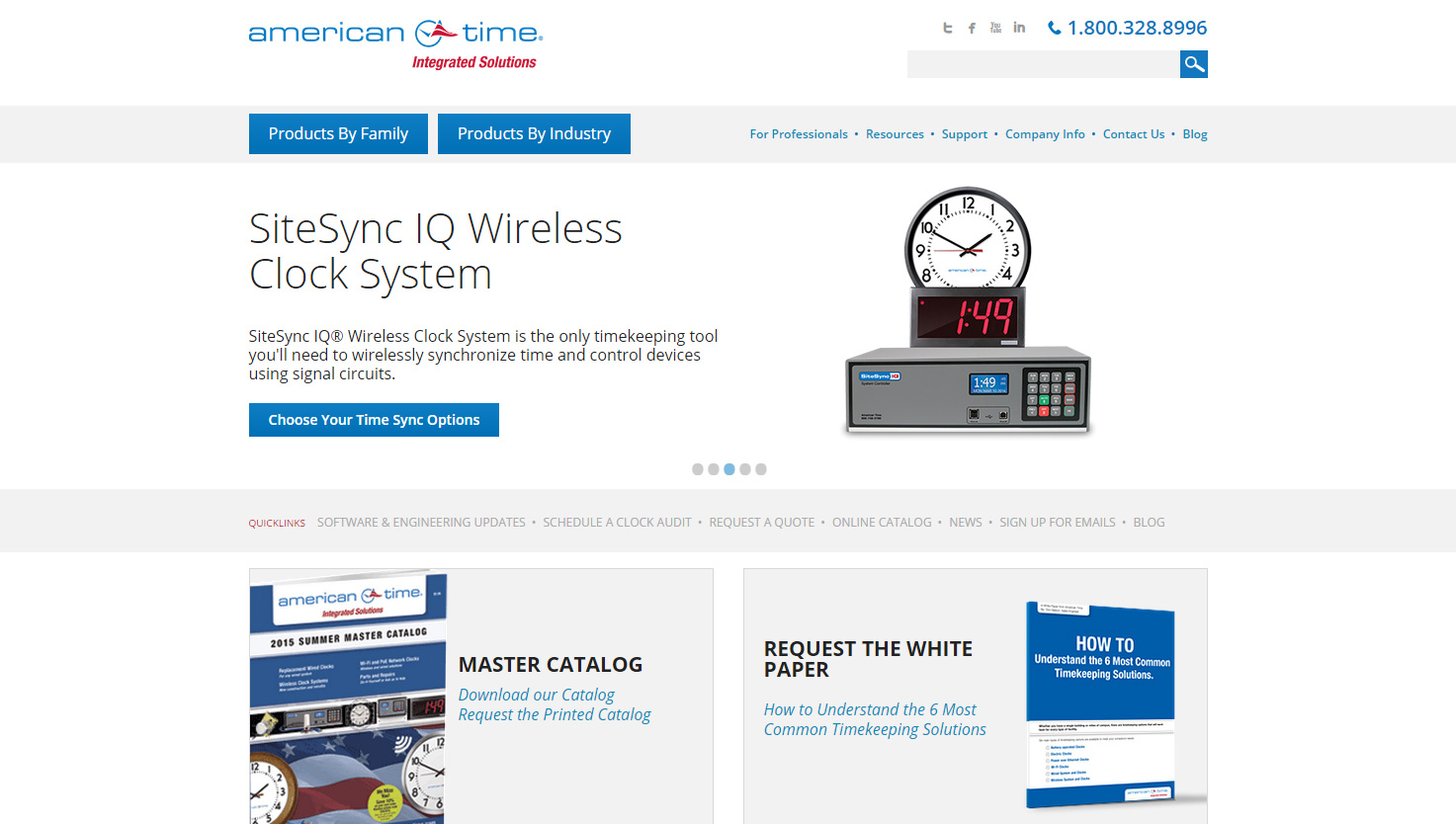Image resolution: width=1456 pixels, height=824 pixels.
Task: Click Download our Catalog link
Action: pyautogui.click(x=537, y=695)
